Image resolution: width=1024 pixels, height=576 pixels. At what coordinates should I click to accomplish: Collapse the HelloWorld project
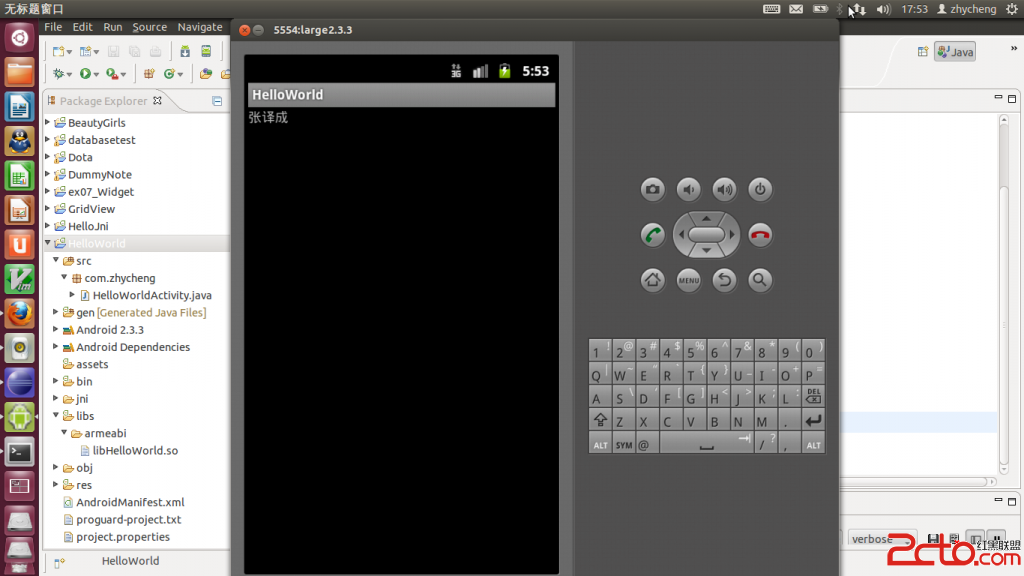pos(48,243)
